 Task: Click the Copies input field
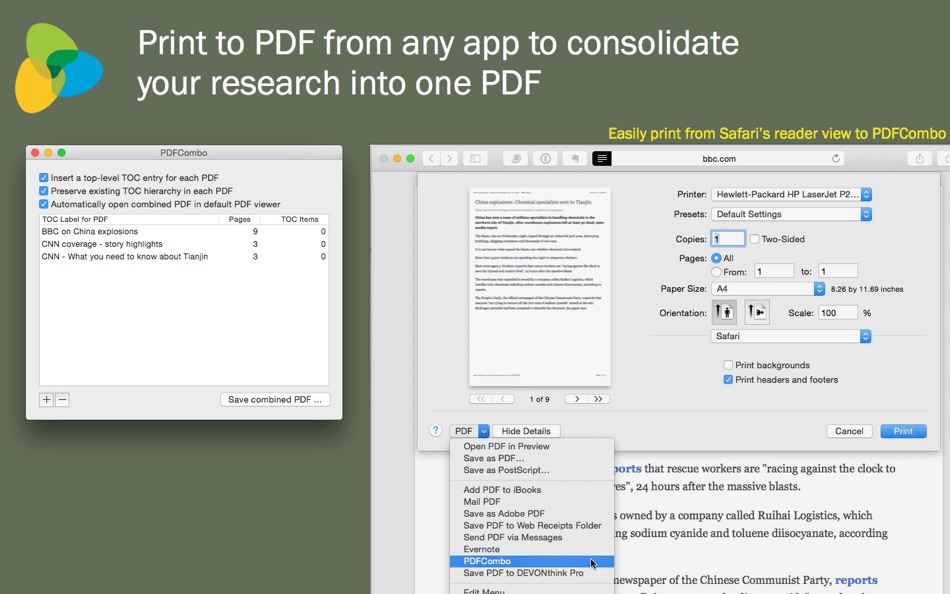click(728, 239)
